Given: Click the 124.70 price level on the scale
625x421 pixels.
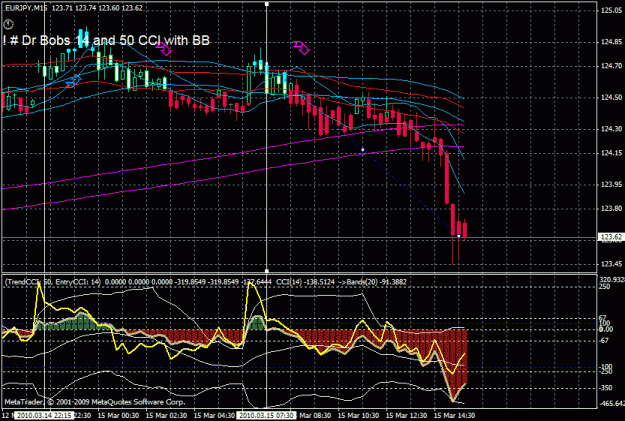Looking at the screenshot, I should (611, 66).
